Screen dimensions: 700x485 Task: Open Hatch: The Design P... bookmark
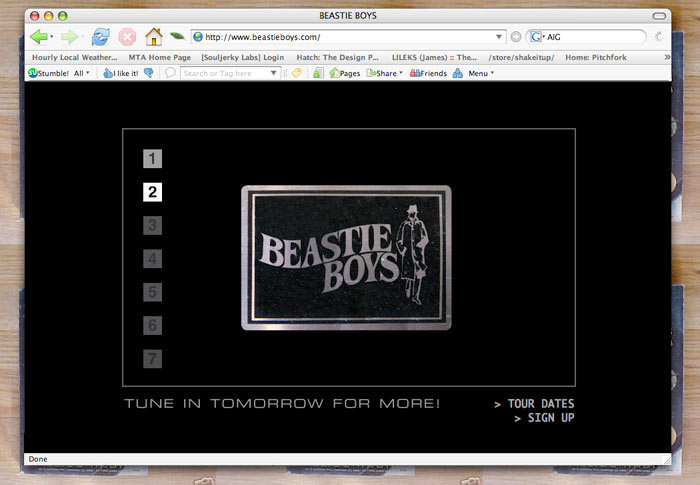coord(338,58)
